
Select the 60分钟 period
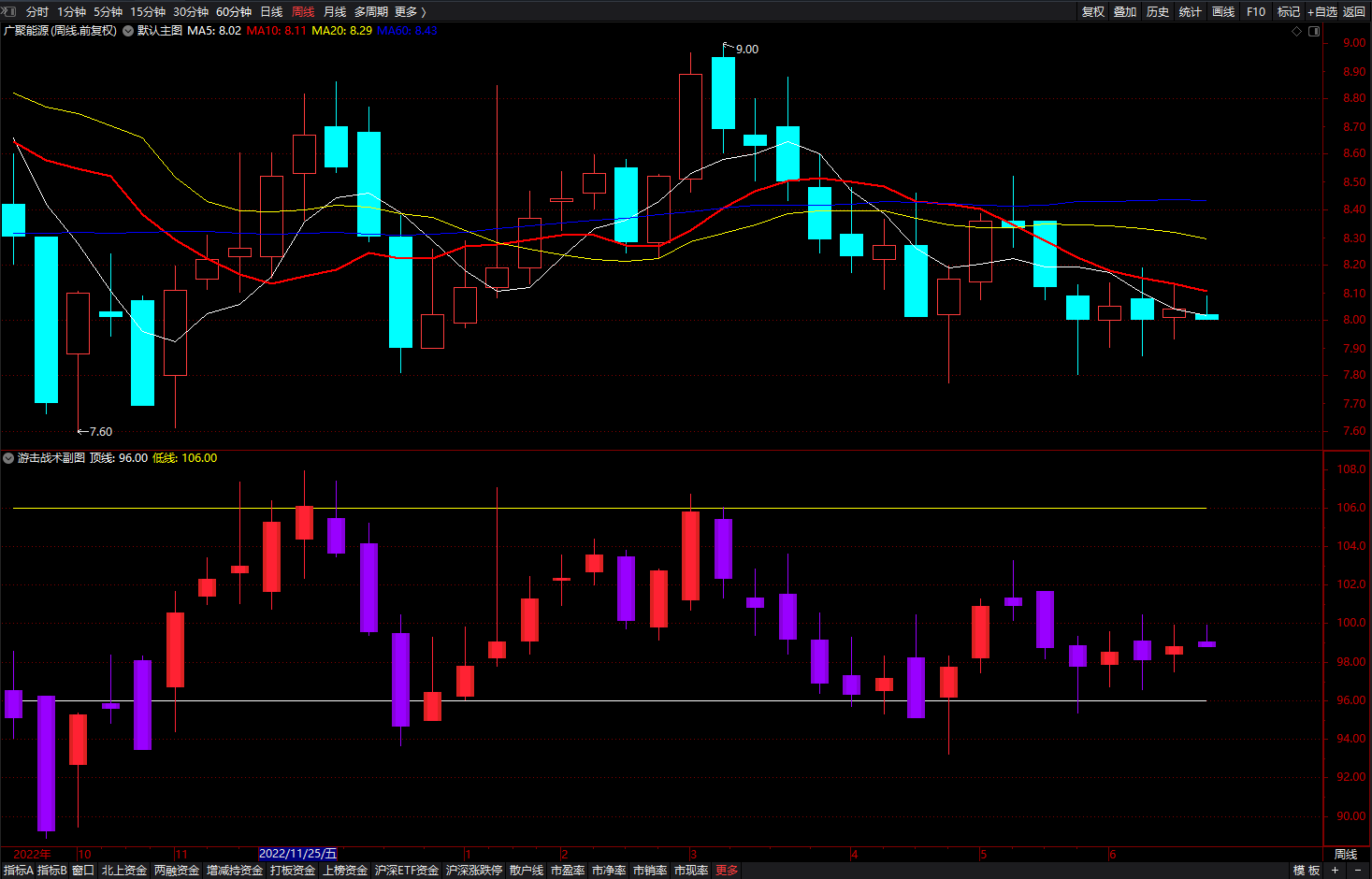point(234,11)
